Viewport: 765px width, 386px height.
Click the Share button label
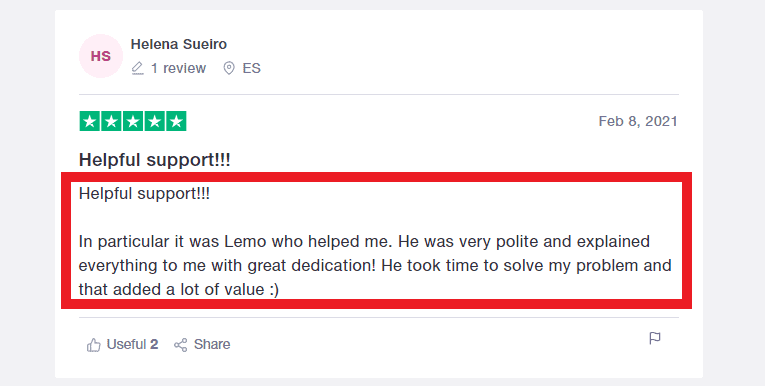coord(212,345)
